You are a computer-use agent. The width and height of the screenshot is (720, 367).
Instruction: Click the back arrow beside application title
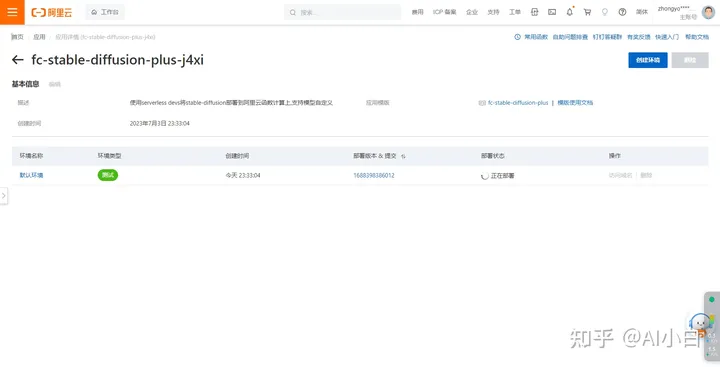coord(17,60)
